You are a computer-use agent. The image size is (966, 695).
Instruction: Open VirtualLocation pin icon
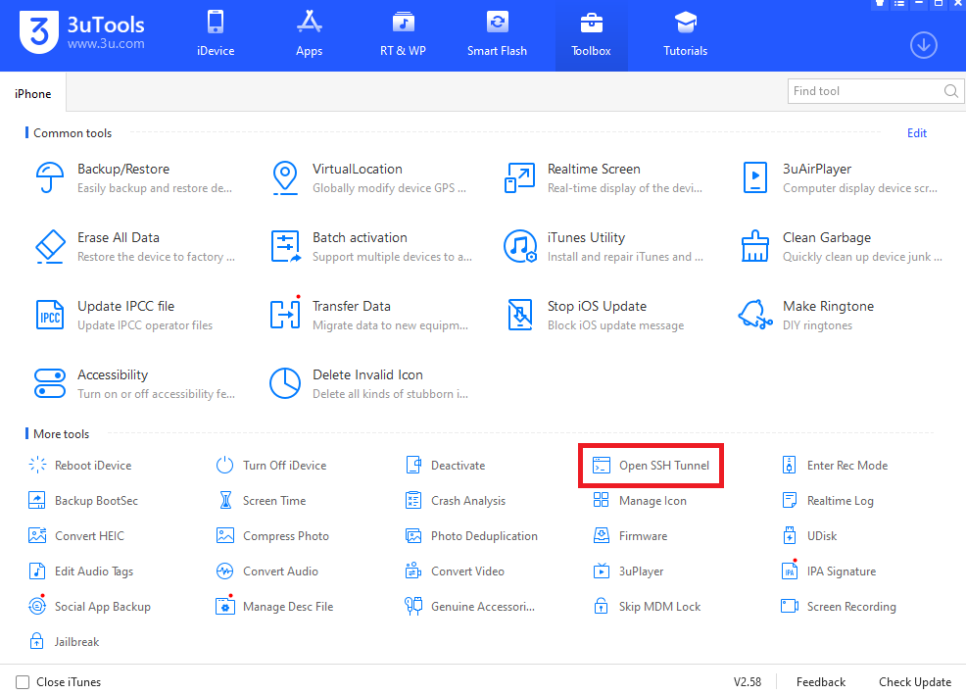(x=285, y=177)
